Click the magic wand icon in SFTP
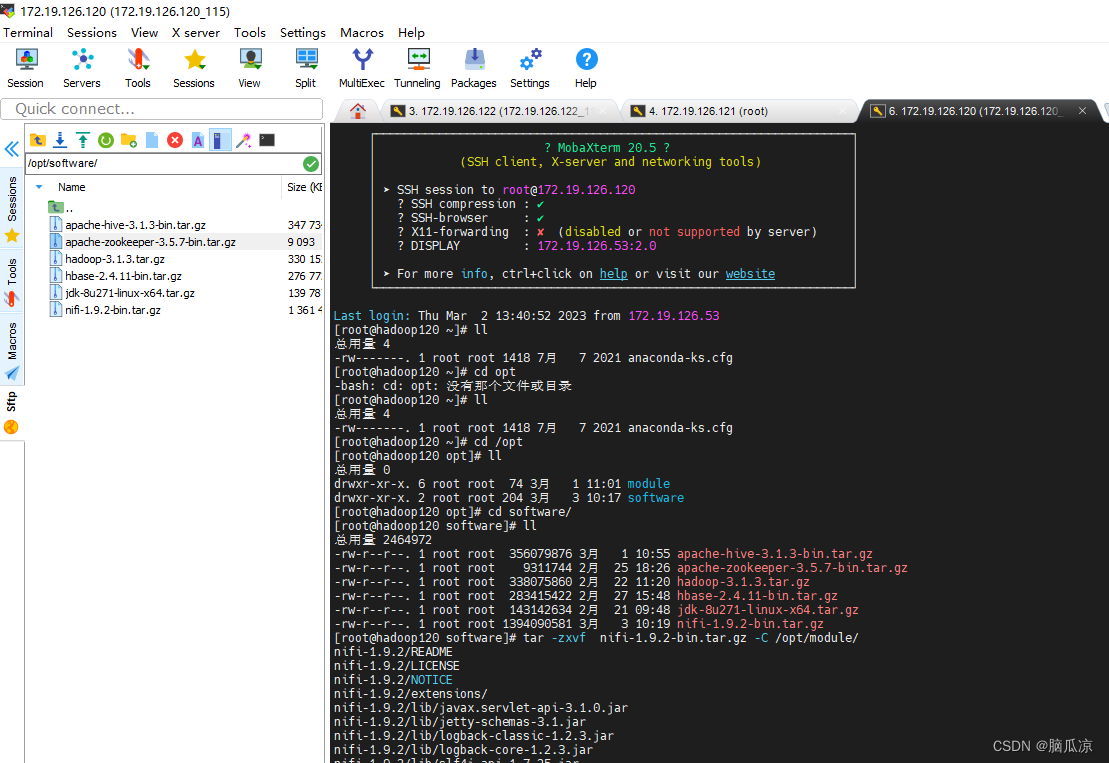The width and height of the screenshot is (1109, 763). pos(244,140)
